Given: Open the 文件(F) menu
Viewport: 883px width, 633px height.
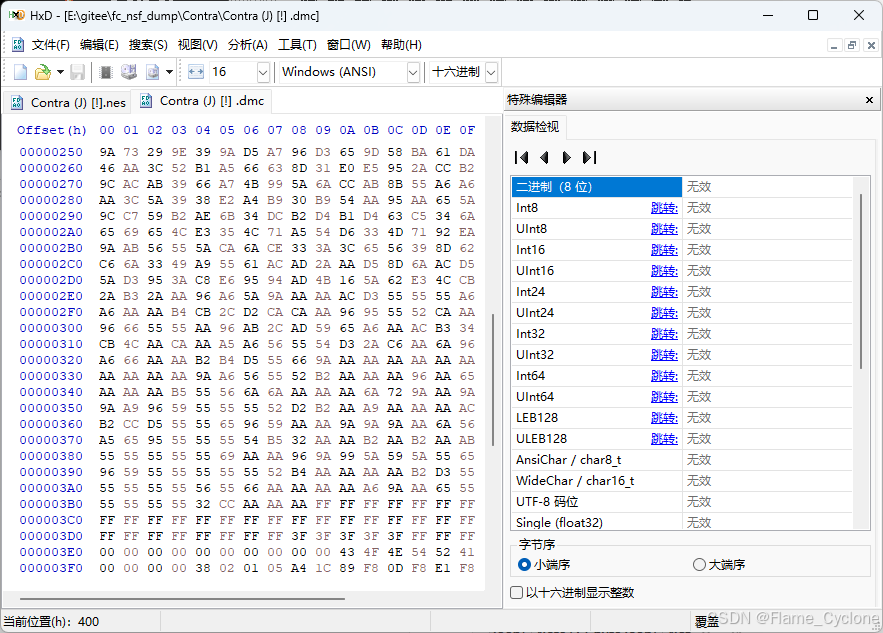Looking at the screenshot, I should click(x=51, y=44).
